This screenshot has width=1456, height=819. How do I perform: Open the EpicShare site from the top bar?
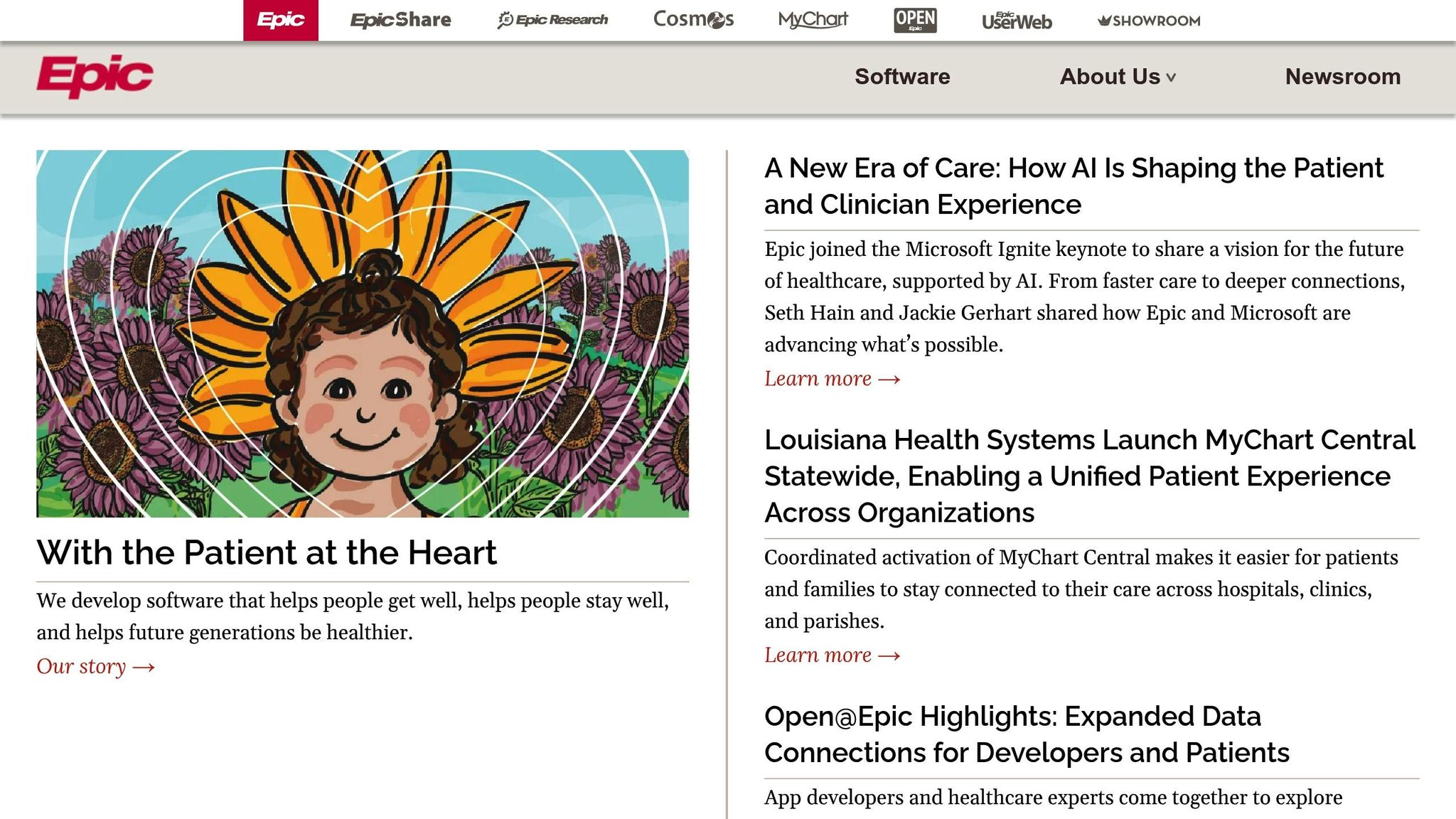click(400, 20)
